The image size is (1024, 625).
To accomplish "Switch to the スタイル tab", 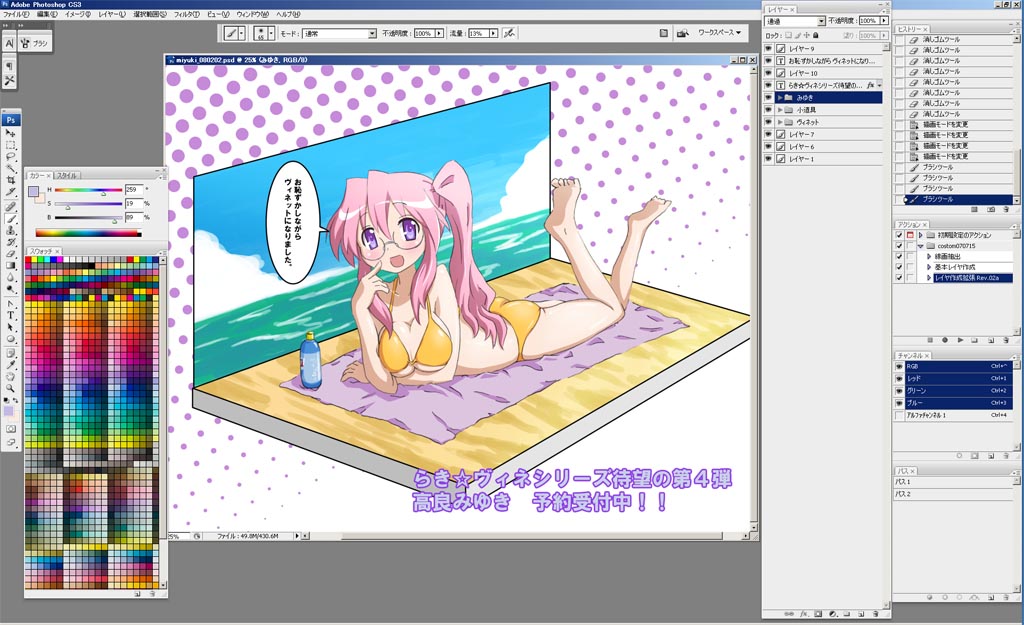I will tap(67, 176).
